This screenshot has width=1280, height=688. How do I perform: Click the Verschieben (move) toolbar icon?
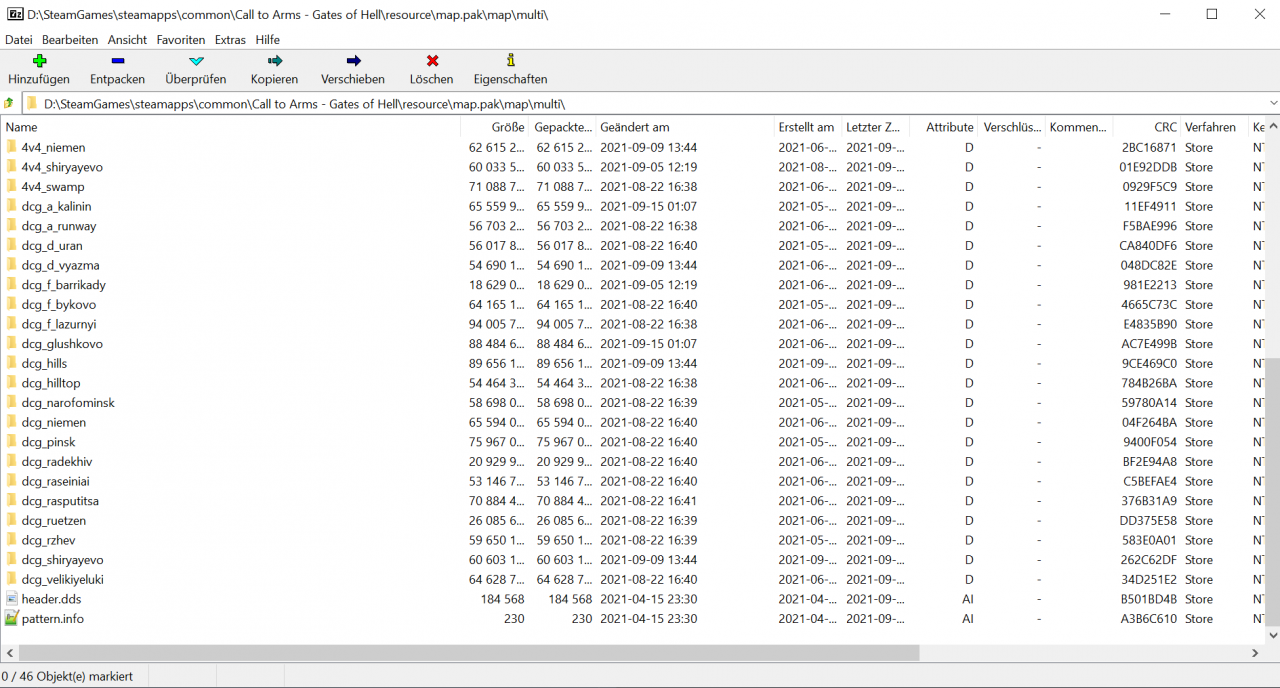352,62
